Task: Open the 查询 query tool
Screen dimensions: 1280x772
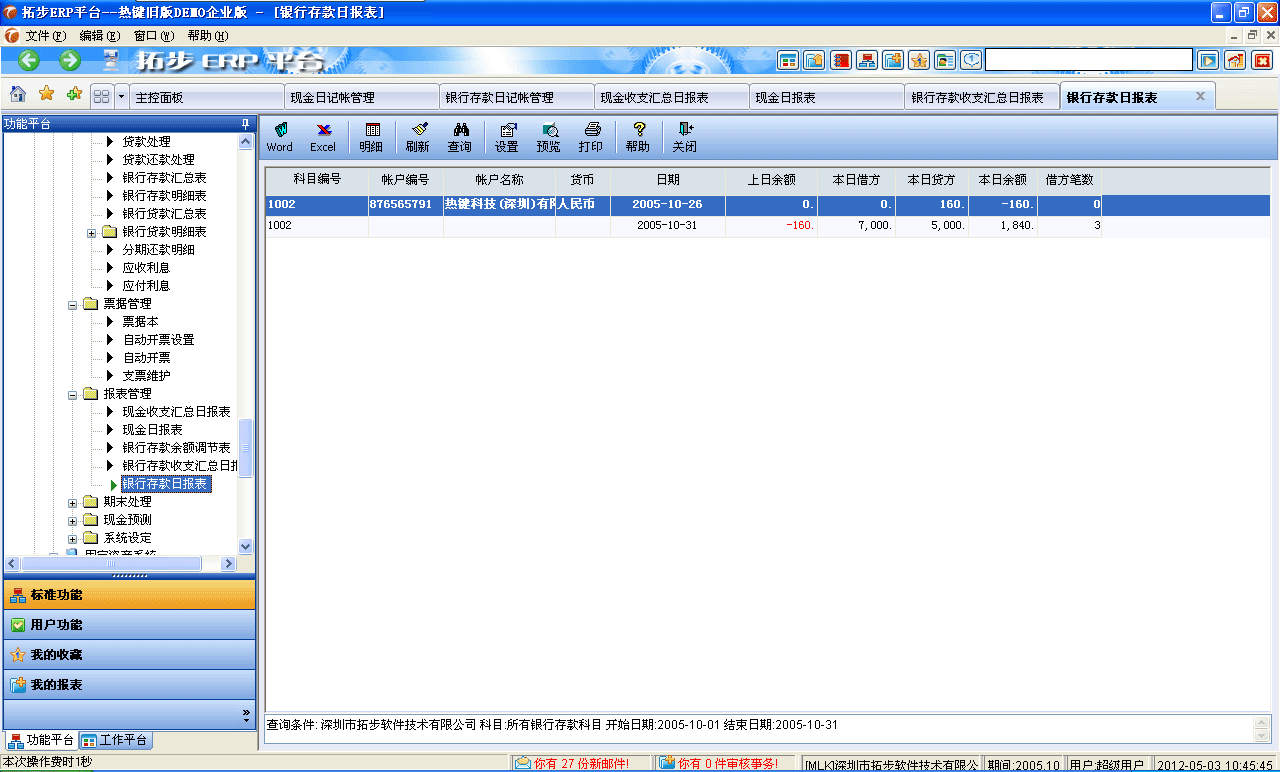Action: 460,136
